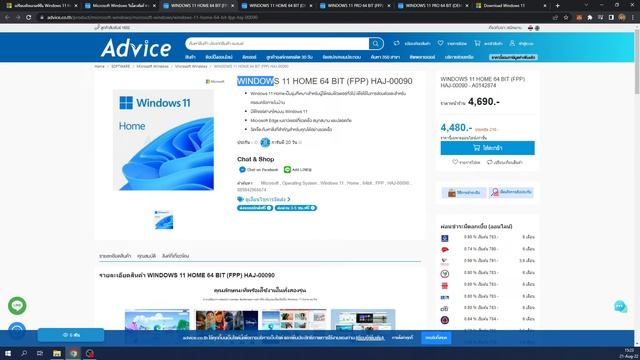Click the 20-year warranty badge icon
This screenshot has width=640, height=360.
tap(265, 142)
